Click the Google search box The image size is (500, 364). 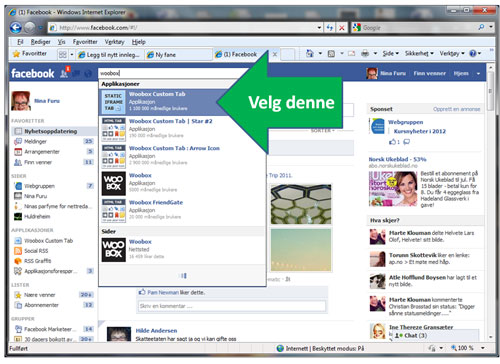[418, 28]
